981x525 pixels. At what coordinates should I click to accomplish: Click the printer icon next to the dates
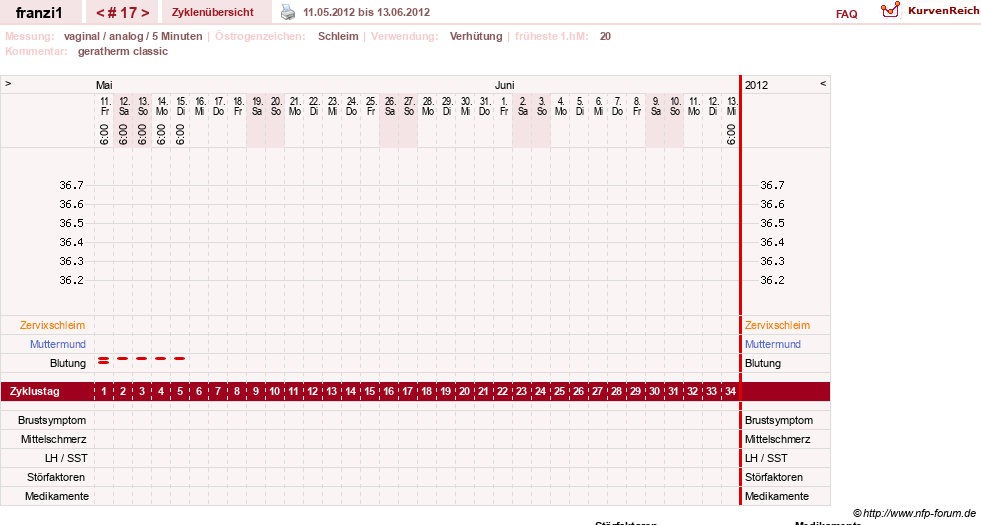click(287, 12)
